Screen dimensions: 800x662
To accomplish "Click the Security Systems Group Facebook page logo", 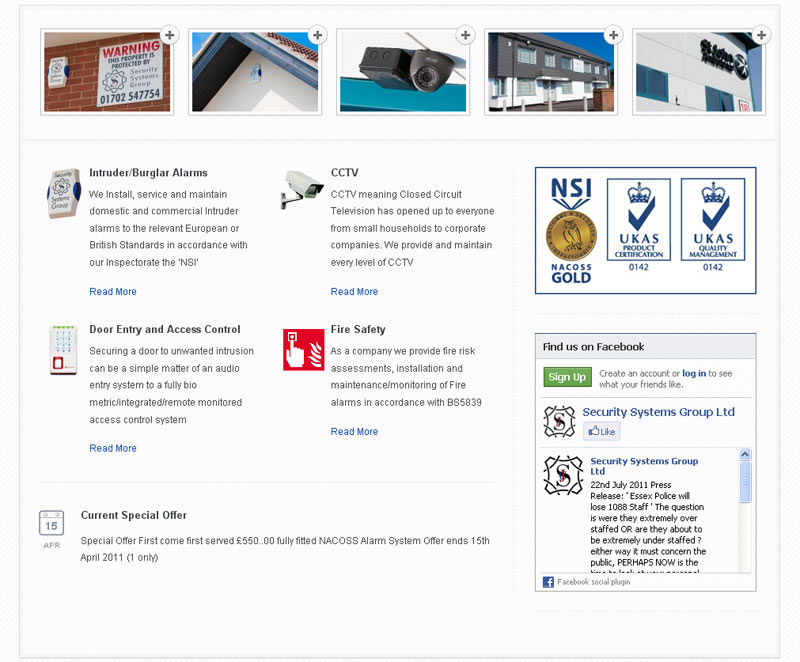I will 560,421.
